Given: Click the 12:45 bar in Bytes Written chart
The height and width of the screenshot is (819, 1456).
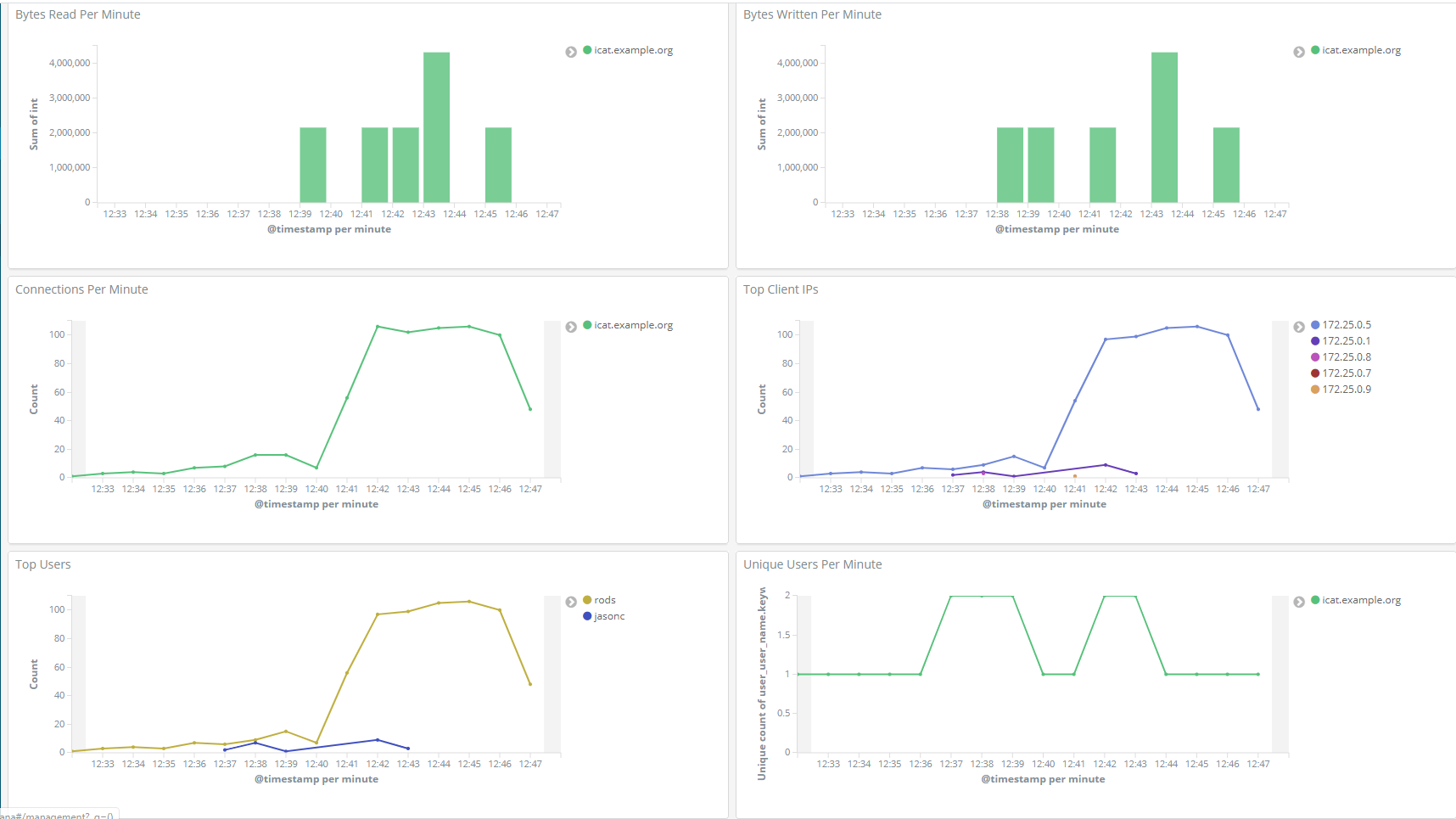Looking at the screenshot, I should pos(1227,165).
